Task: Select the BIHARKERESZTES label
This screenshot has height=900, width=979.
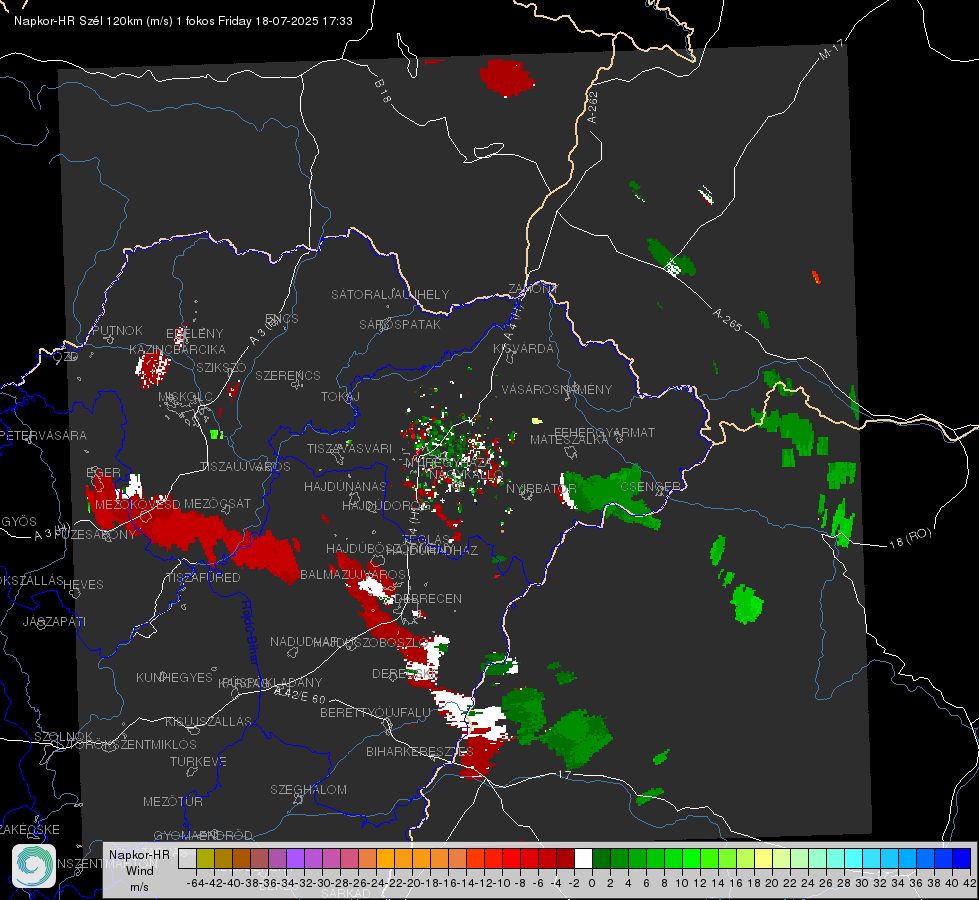Action: point(420,751)
